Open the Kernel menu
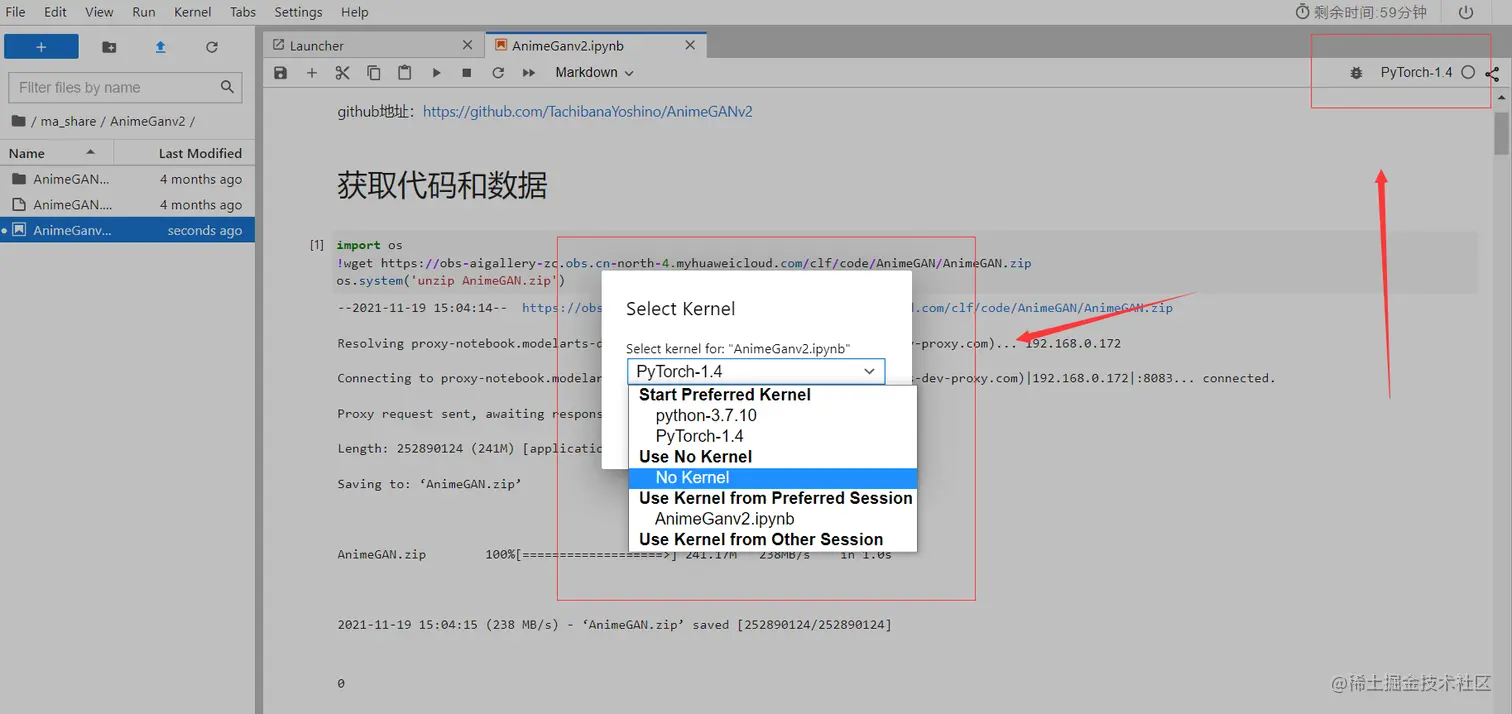1512x714 pixels. pos(193,12)
